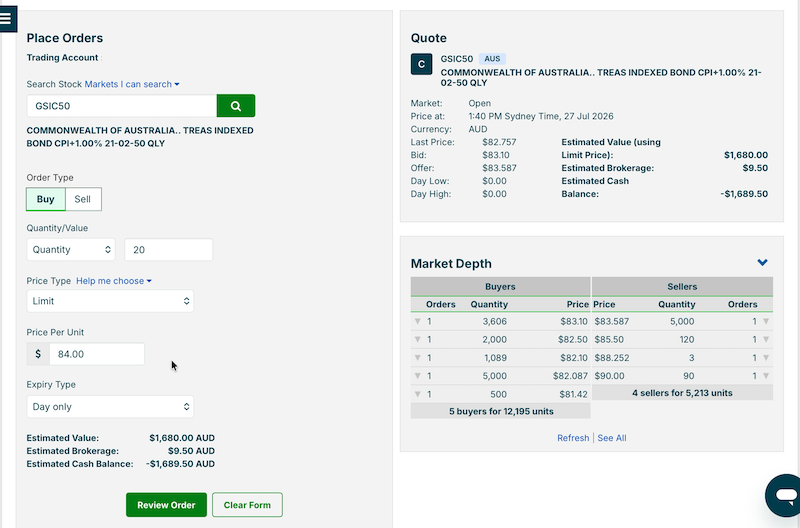Click the AUS market badge
Screen dimensions: 800x528
[x=492, y=59]
